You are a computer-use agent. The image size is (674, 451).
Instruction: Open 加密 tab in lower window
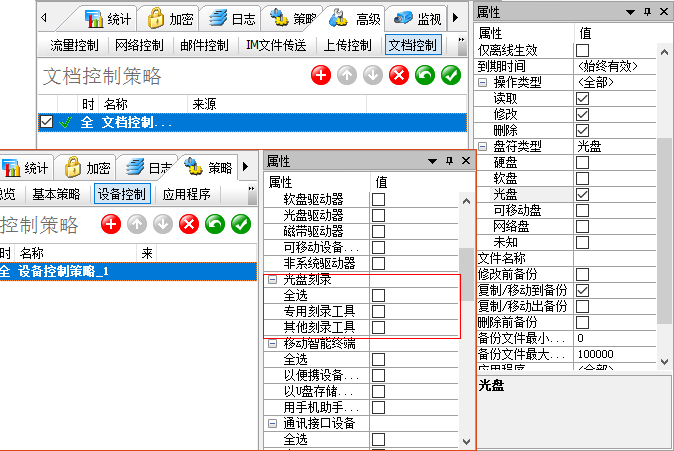pyautogui.click(x=88, y=168)
